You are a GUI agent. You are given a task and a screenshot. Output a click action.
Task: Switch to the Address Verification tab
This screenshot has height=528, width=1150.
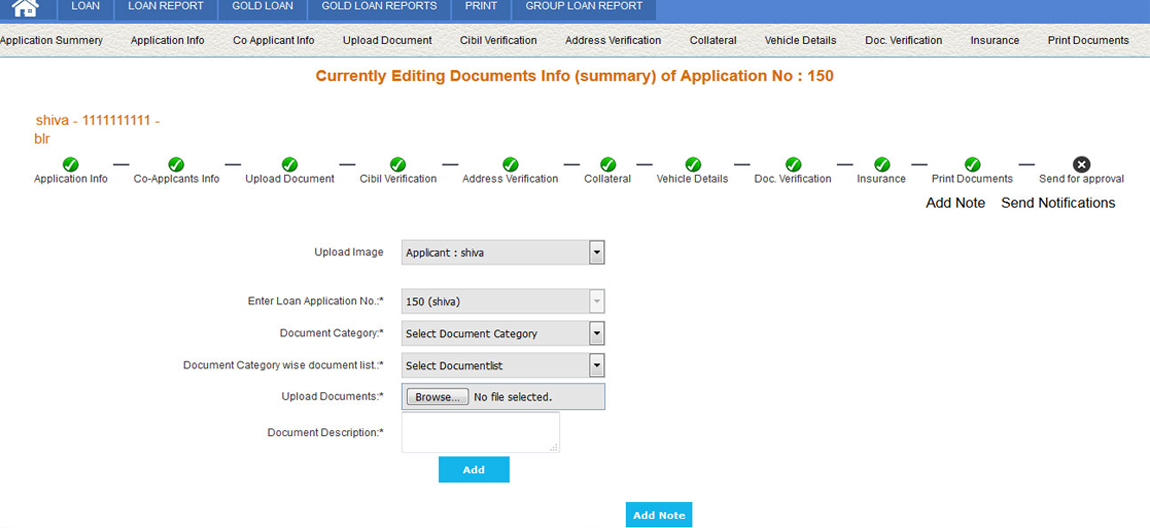point(612,41)
